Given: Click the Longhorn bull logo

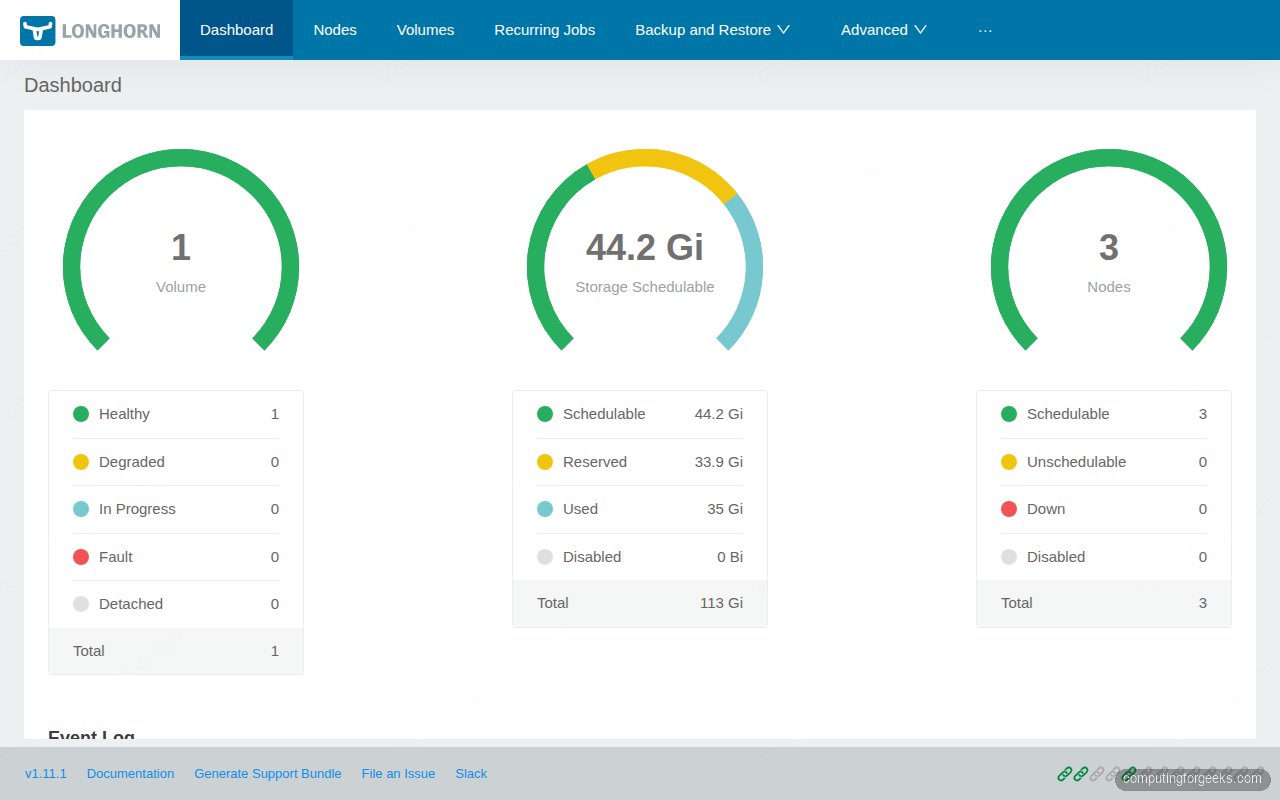Looking at the screenshot, I should click(37, 29).
